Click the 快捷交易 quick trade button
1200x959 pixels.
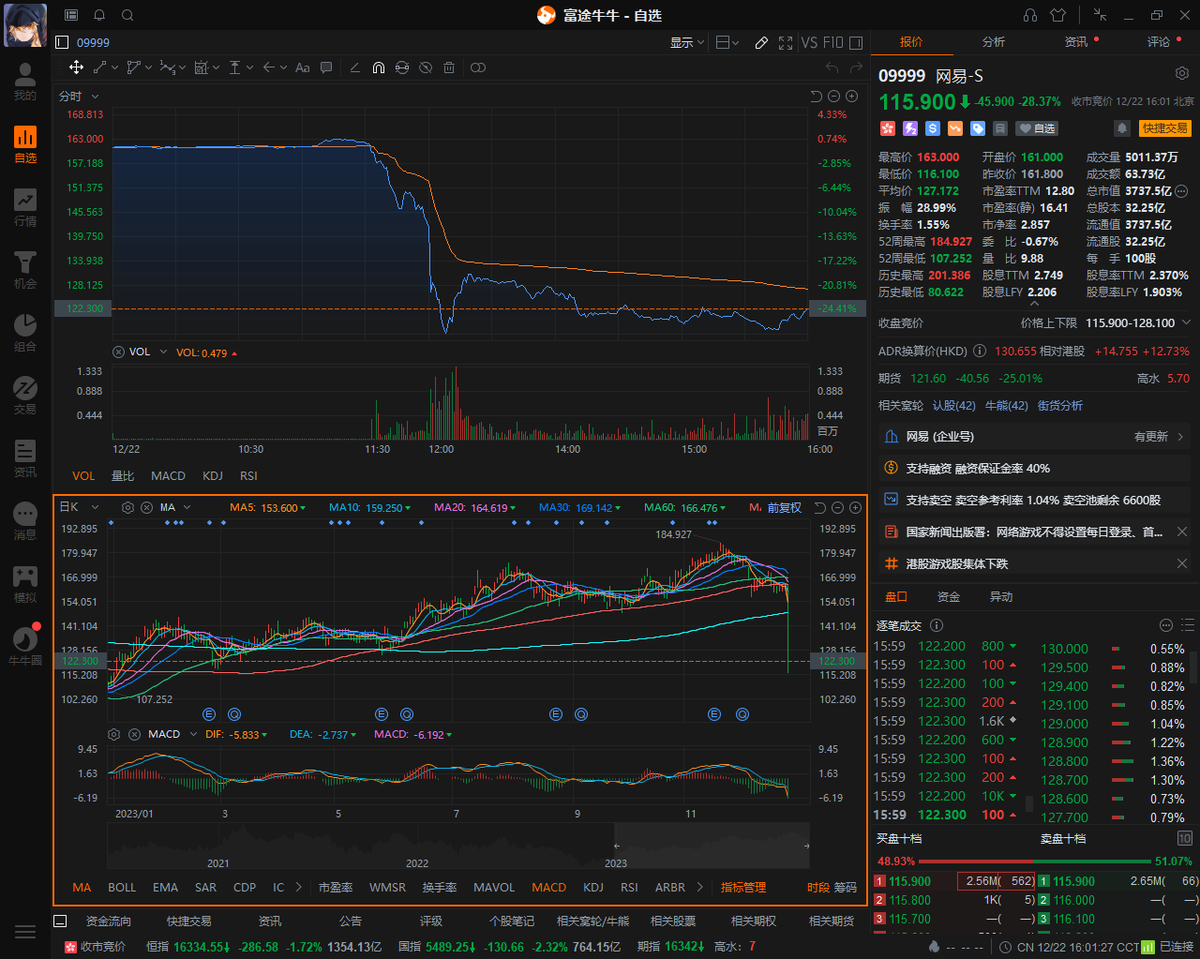1165,128
